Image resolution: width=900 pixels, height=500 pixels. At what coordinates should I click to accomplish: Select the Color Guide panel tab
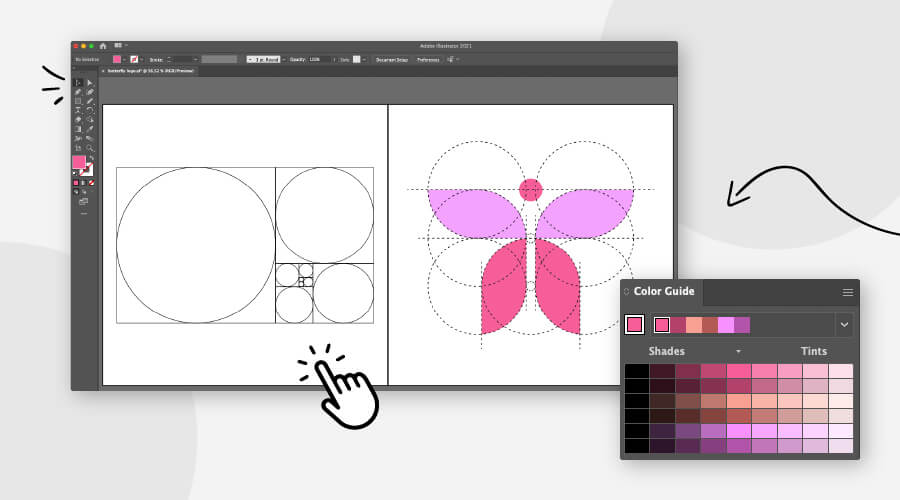point(663,292)
